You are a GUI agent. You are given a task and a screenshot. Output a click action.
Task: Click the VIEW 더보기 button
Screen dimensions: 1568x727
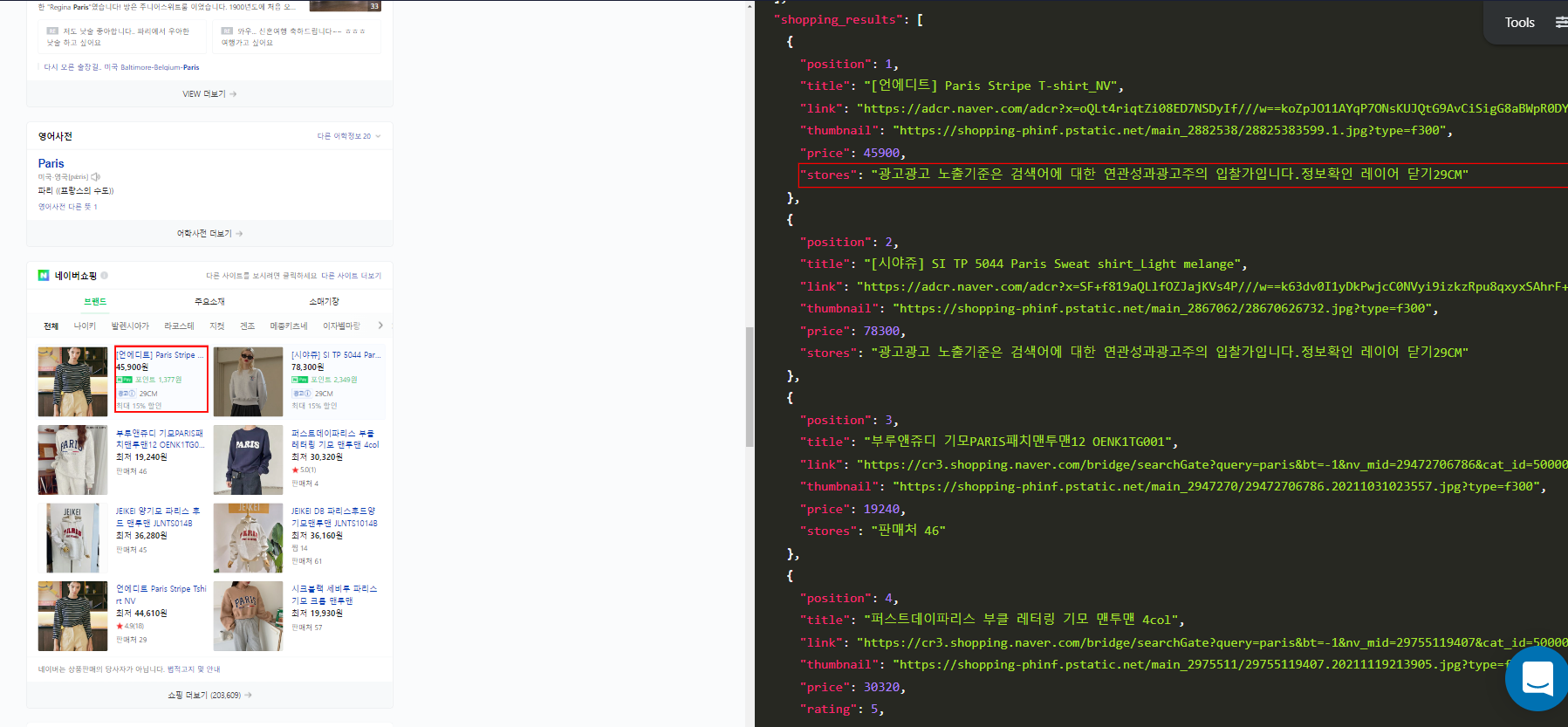tap(209, 94)
